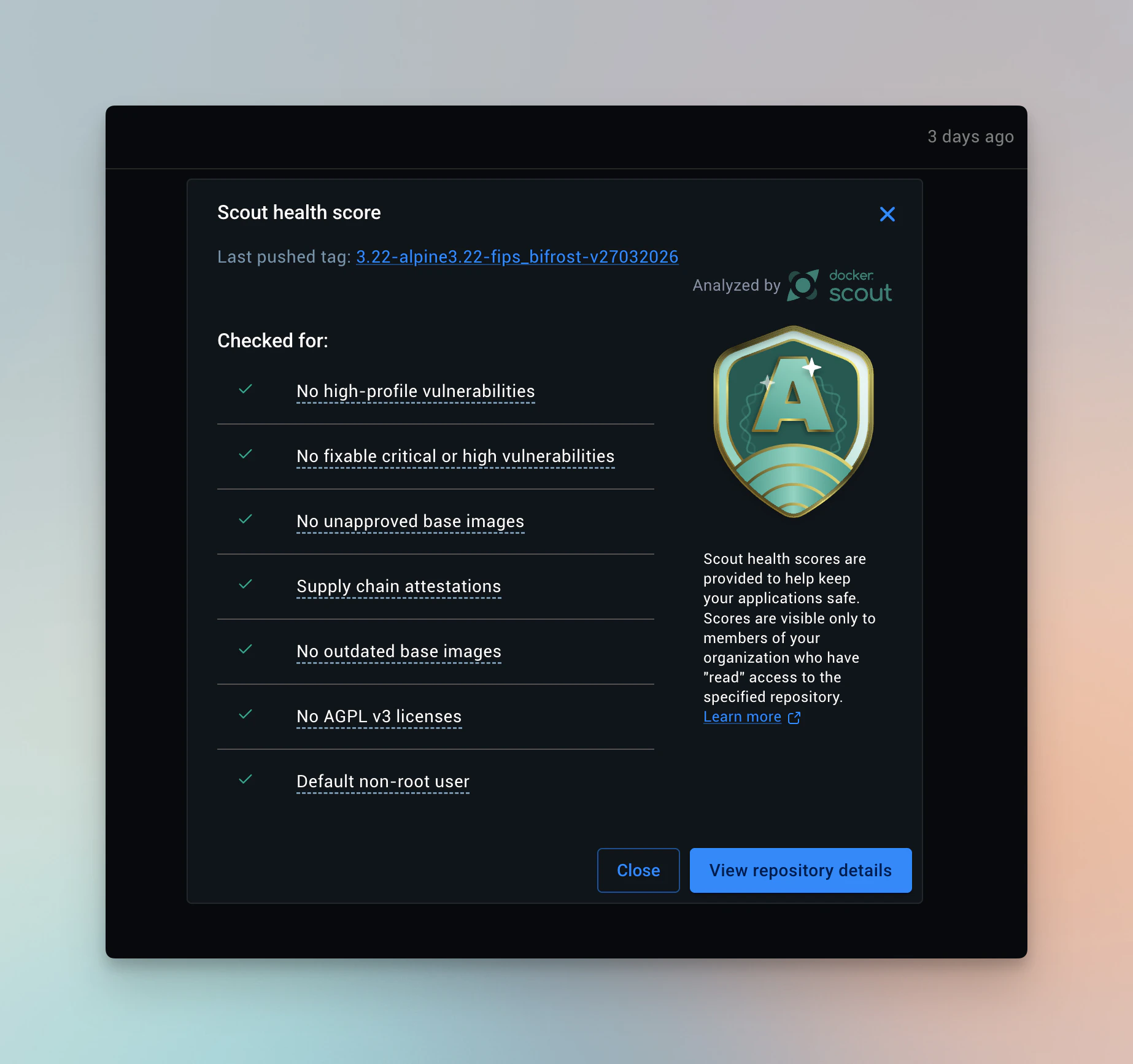1133x1064 pixels.
Task: Click the 3 days ago timestamp
Action: (970, 136)
